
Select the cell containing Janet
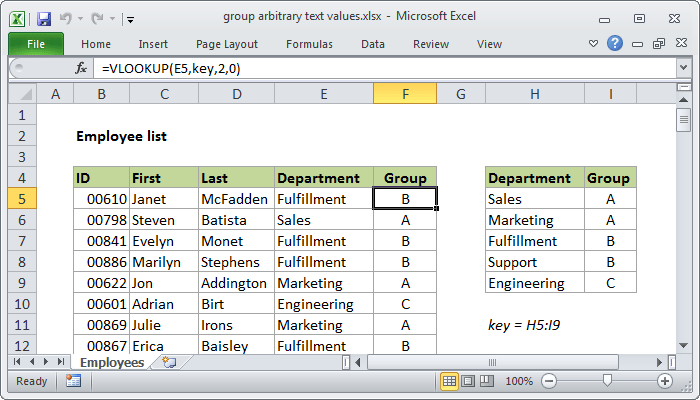164,199
